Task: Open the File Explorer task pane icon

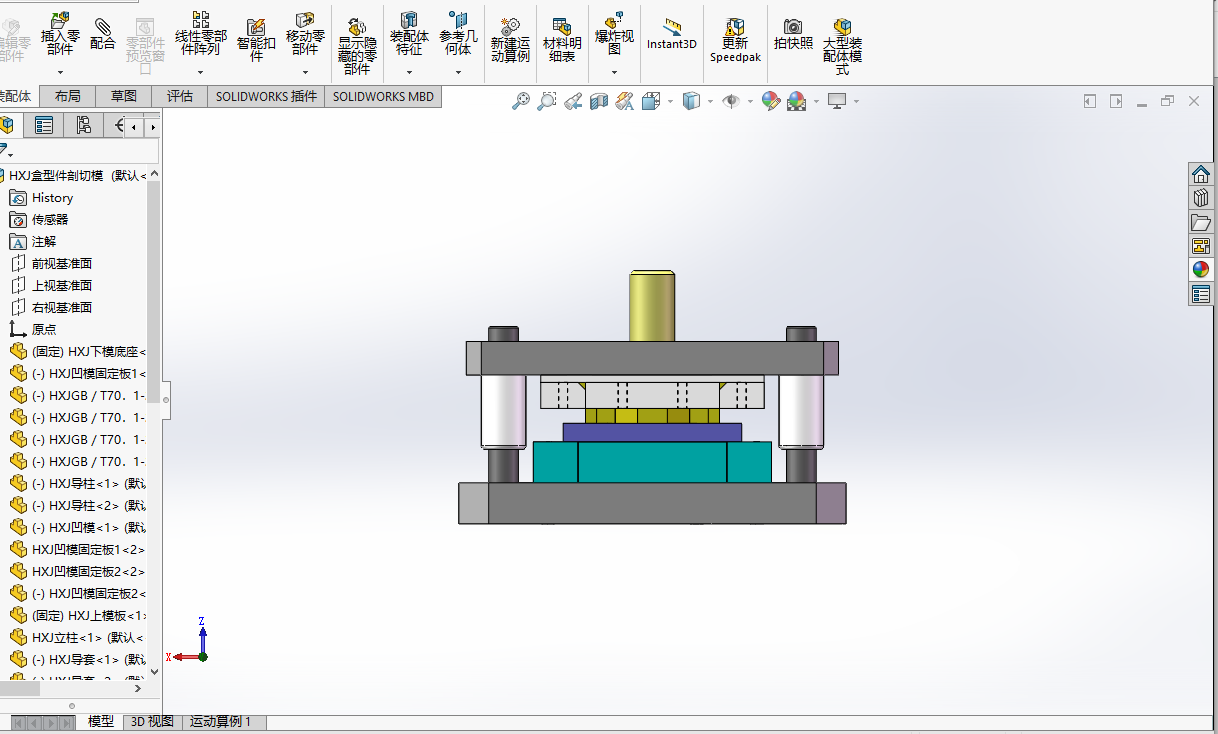Action: [x=1201, y=222]
